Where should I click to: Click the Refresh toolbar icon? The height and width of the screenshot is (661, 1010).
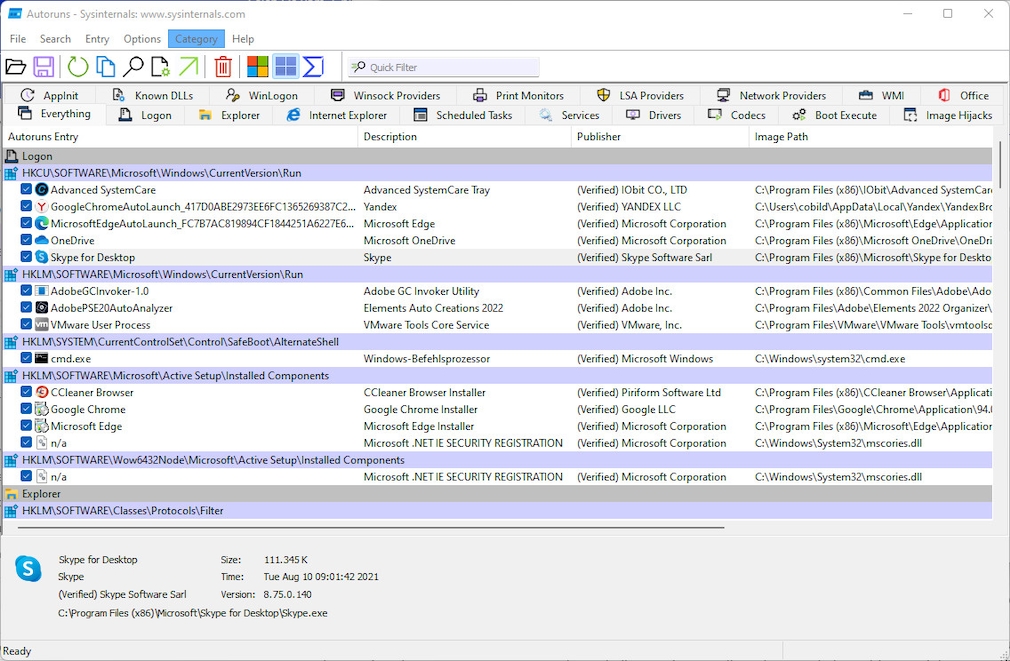coord(78,66)
